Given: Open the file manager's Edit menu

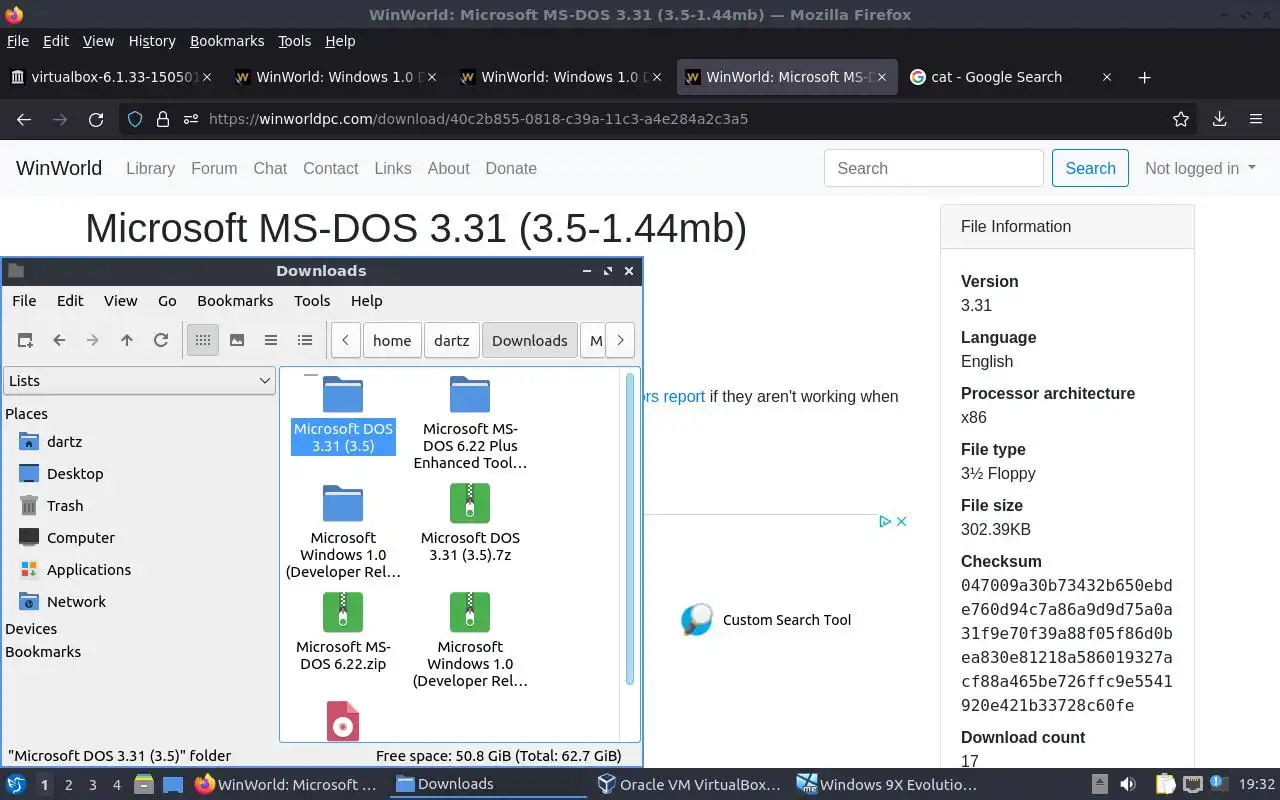Looking at the screenshot, I should click(x=70, y=300).
